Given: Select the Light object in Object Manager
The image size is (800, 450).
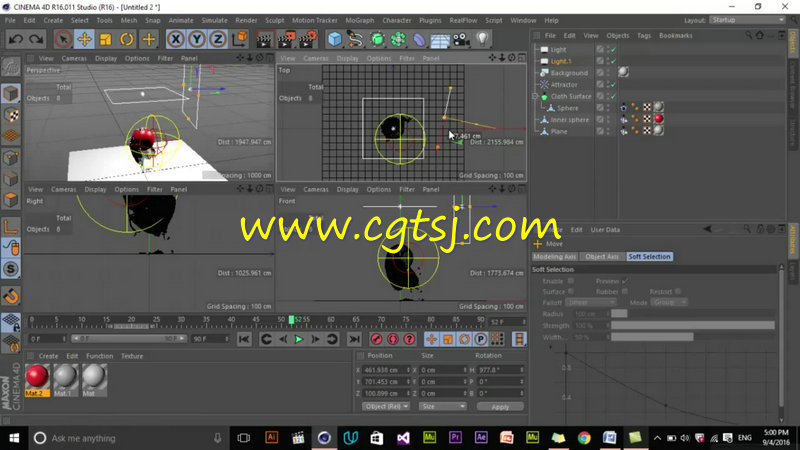Looking at the screenshot, I should pyautogui.click(x=558, y=49).
